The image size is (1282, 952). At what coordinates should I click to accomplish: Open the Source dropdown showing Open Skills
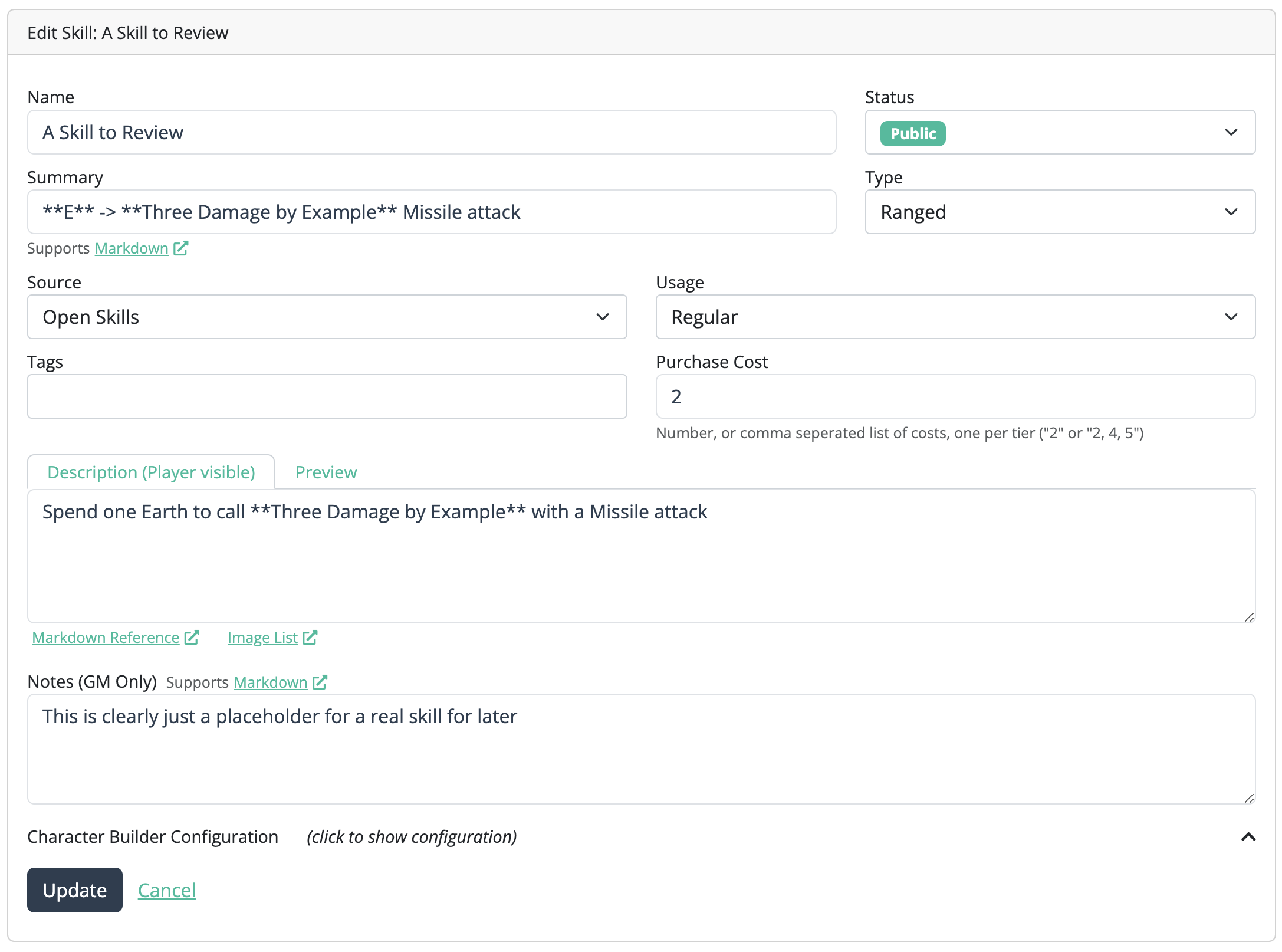(x=327, y=317)
